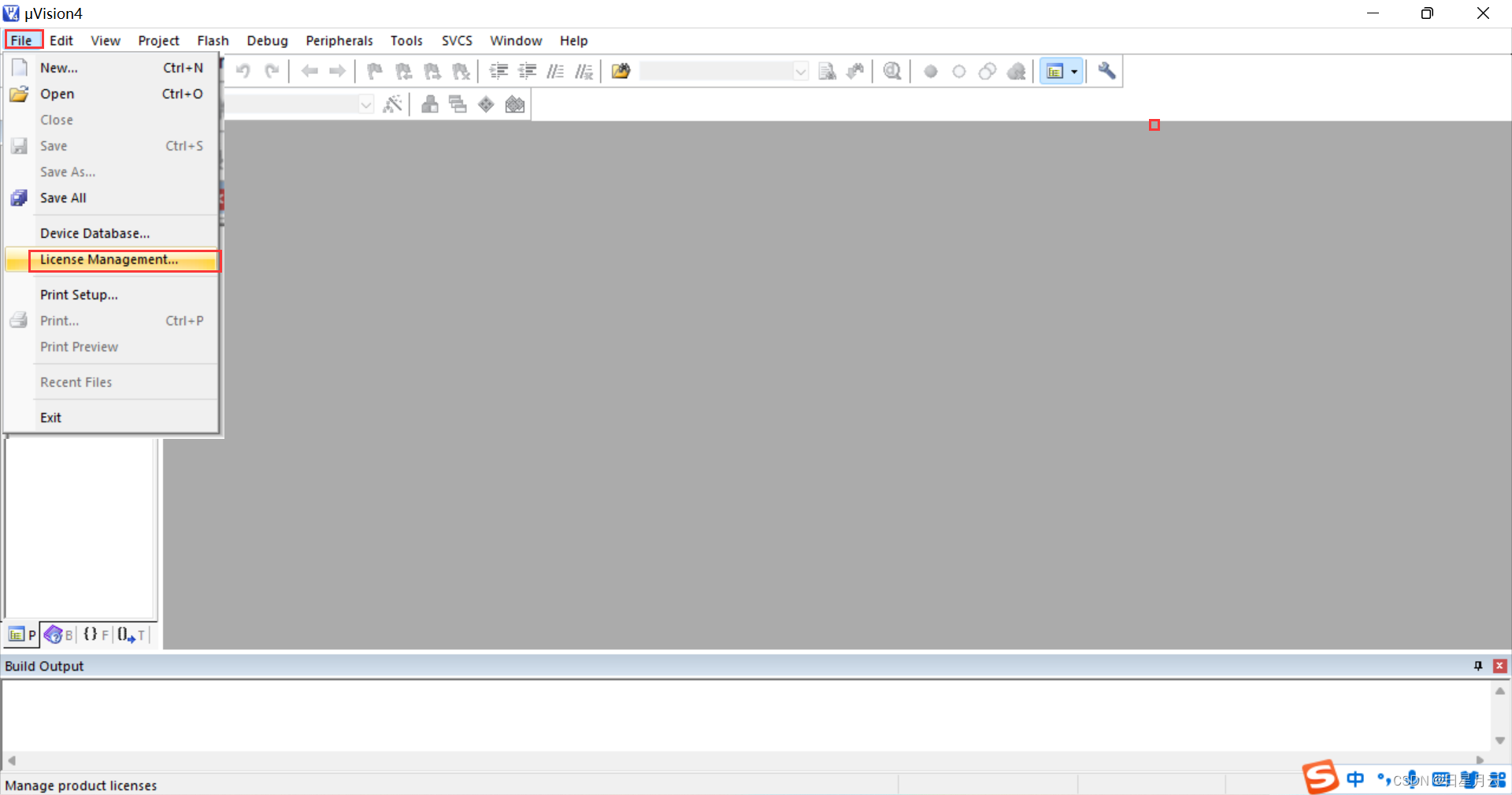The width and height of the screenshot is (1512, 795).
Task: Open the File menu
Action: [22, 40]
